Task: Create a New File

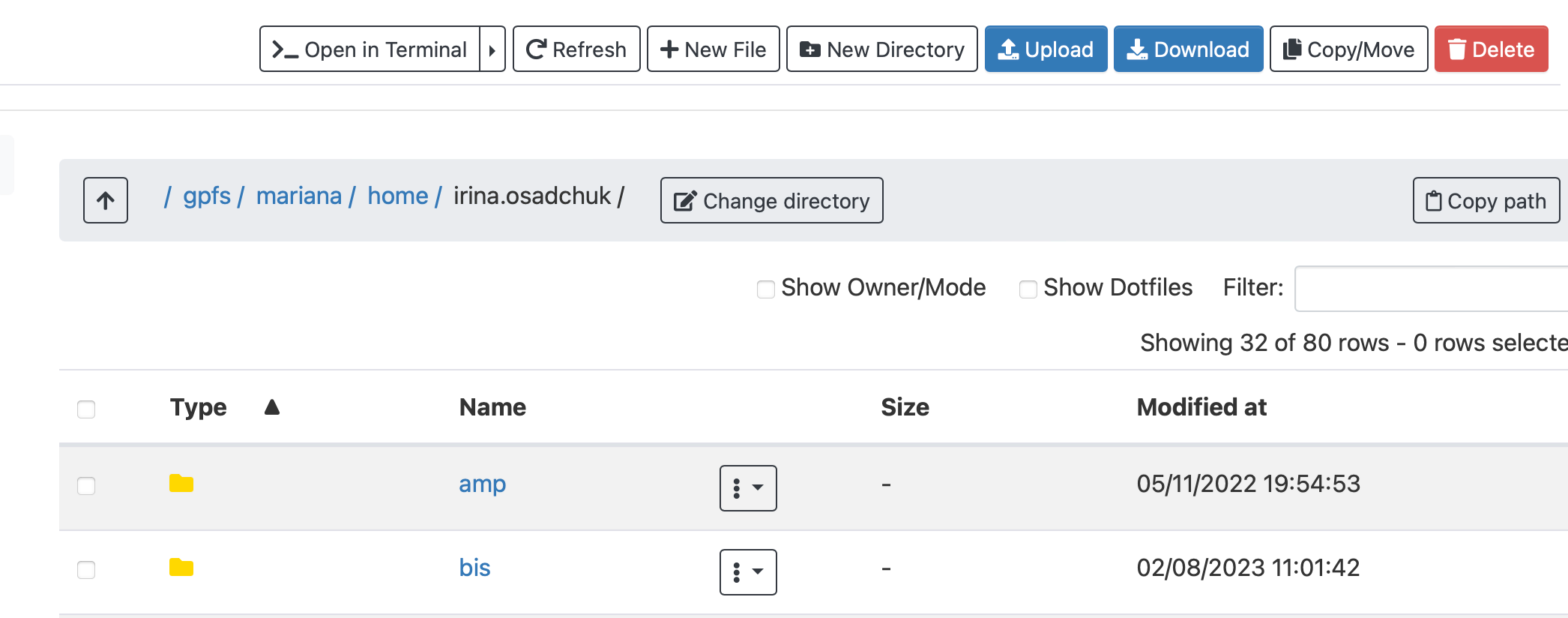Action: click(x=714, y=49)
